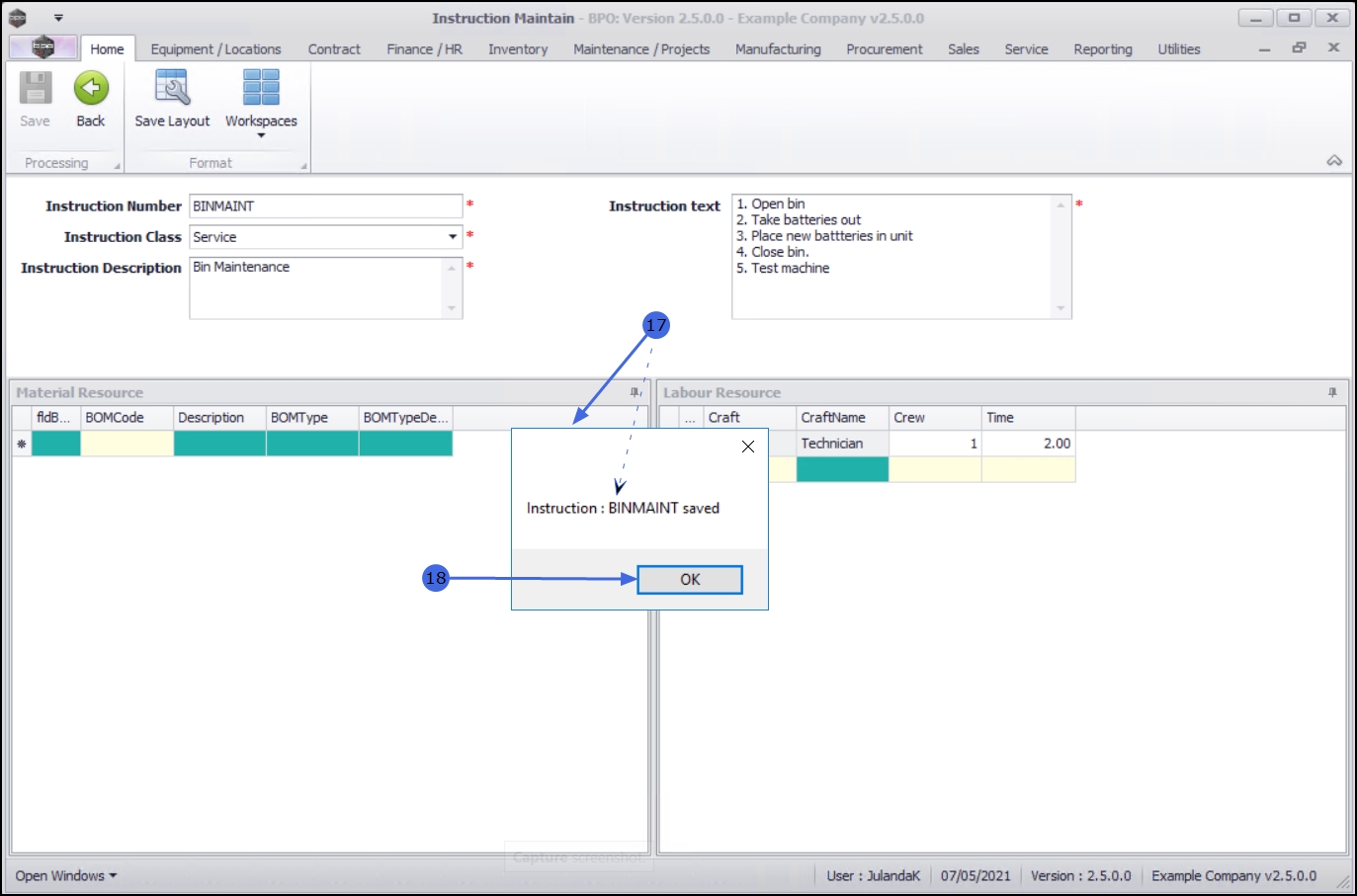Sort by the BOMCode column header
Screen dimensions: 1357x896
[127, 418]
